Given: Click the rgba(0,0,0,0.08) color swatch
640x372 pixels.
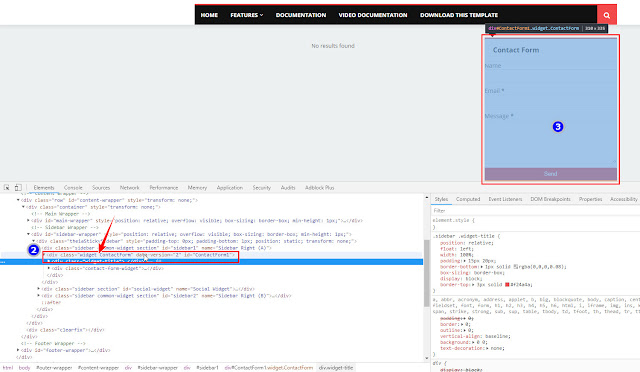Looking at the screenshot, I should [x=516, y=267].
